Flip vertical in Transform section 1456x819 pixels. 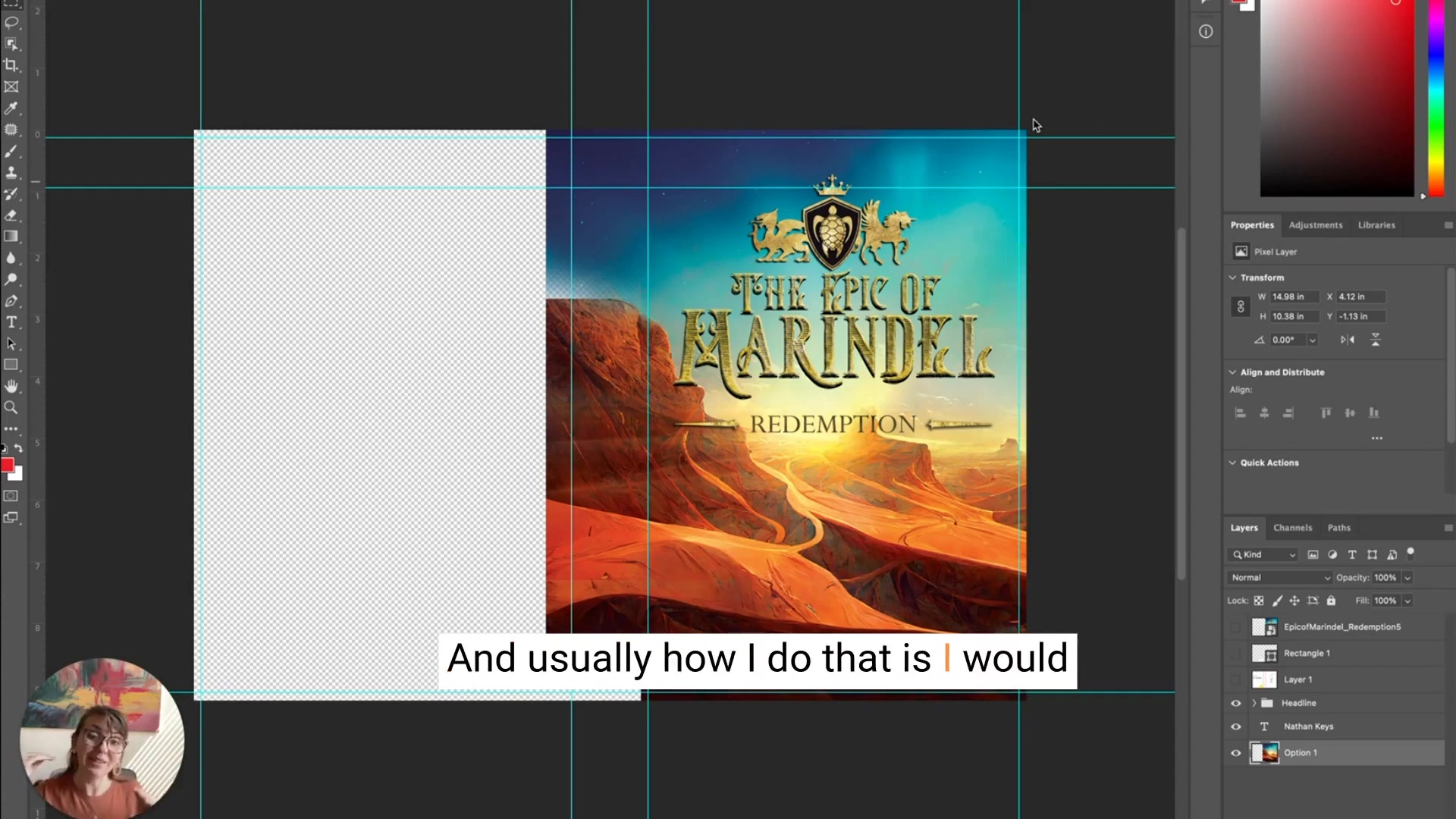click(x=1375, y=340)
